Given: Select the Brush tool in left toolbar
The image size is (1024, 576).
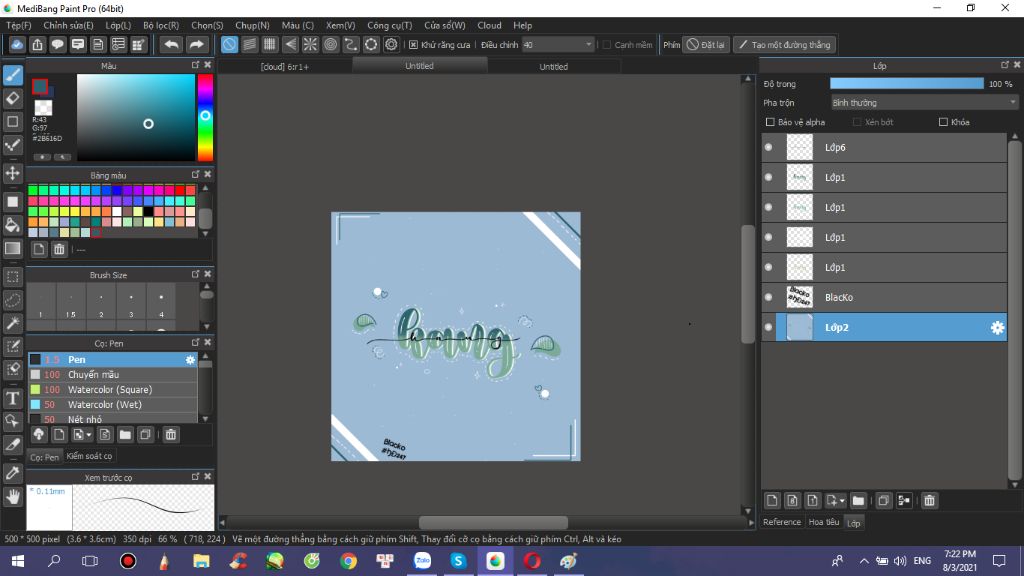Looking at the screenshot, I should tap(12, 75).
